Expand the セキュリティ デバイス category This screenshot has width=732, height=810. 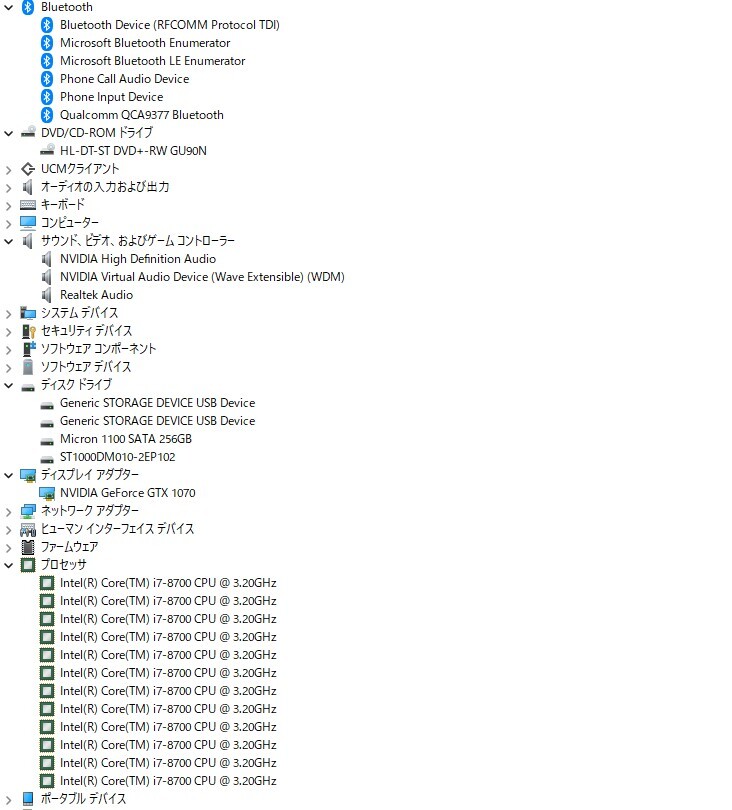click(x=8, y=332)
